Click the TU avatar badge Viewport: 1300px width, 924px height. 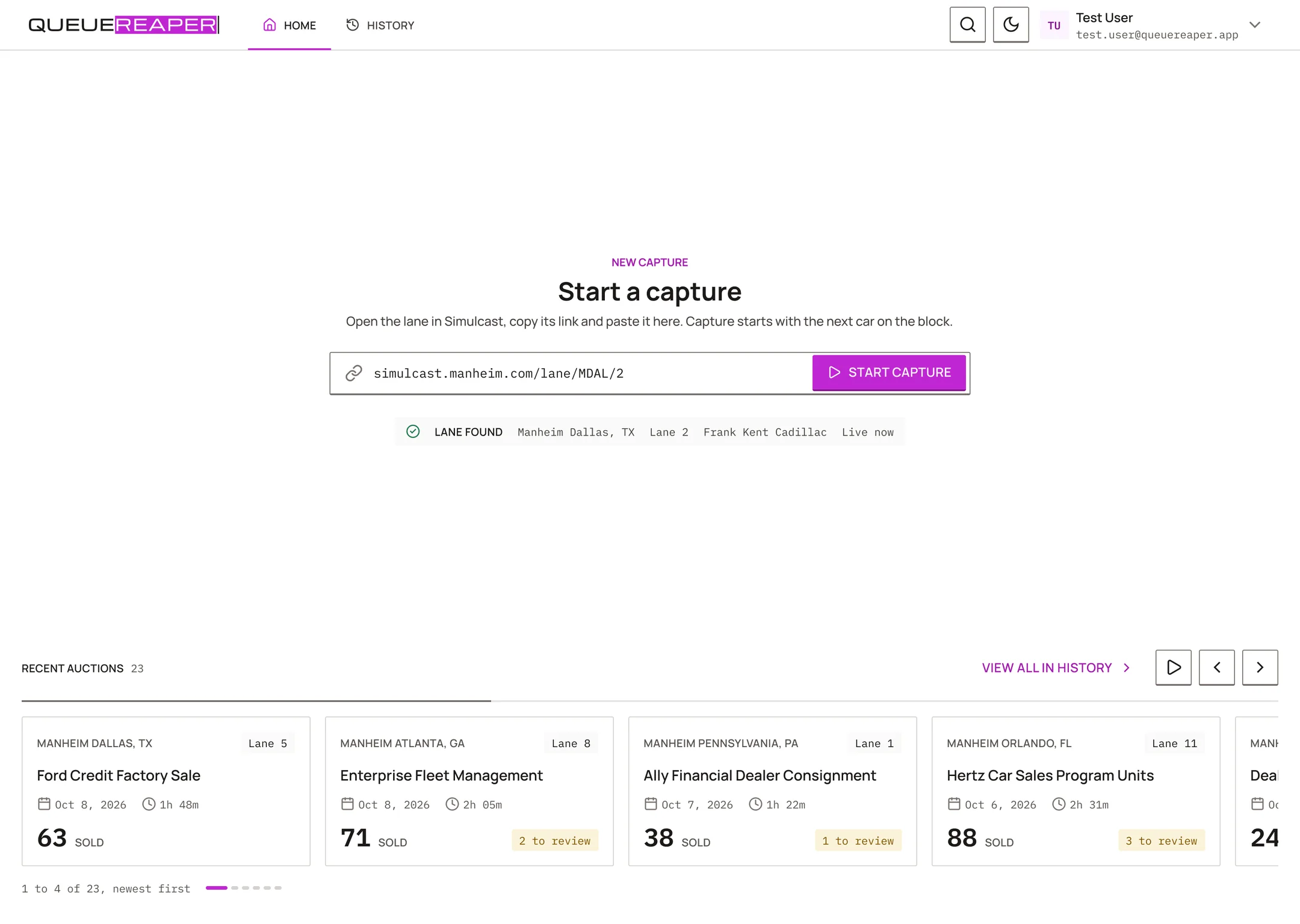point(1054,25)
